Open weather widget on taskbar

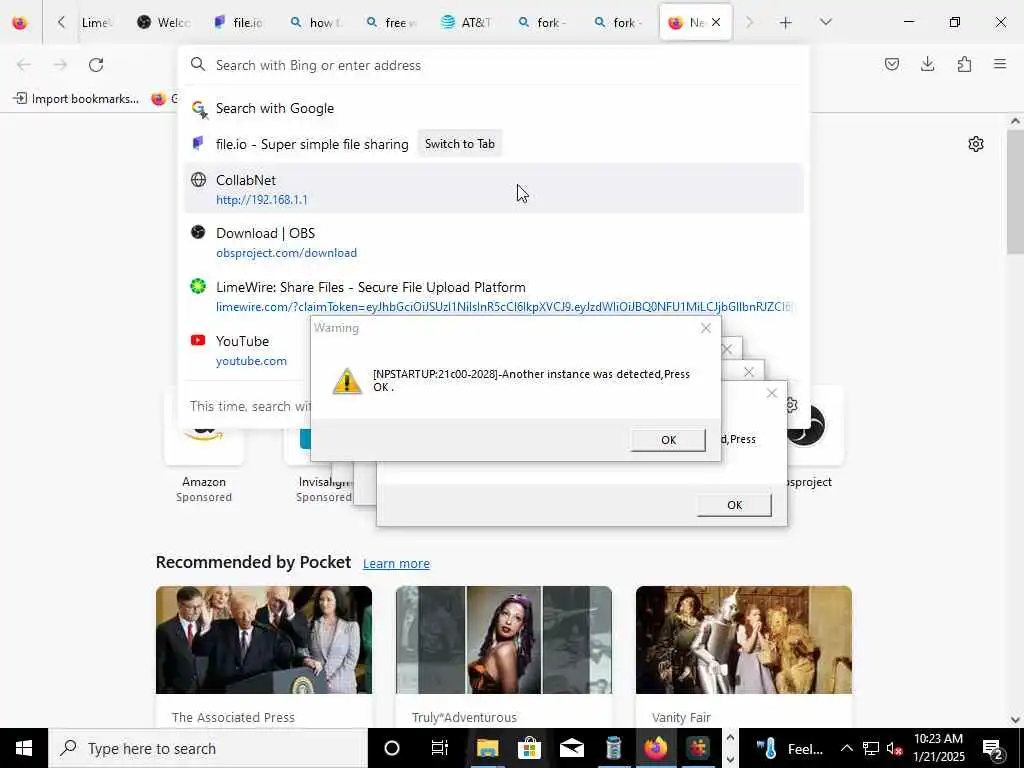point(790,748)
